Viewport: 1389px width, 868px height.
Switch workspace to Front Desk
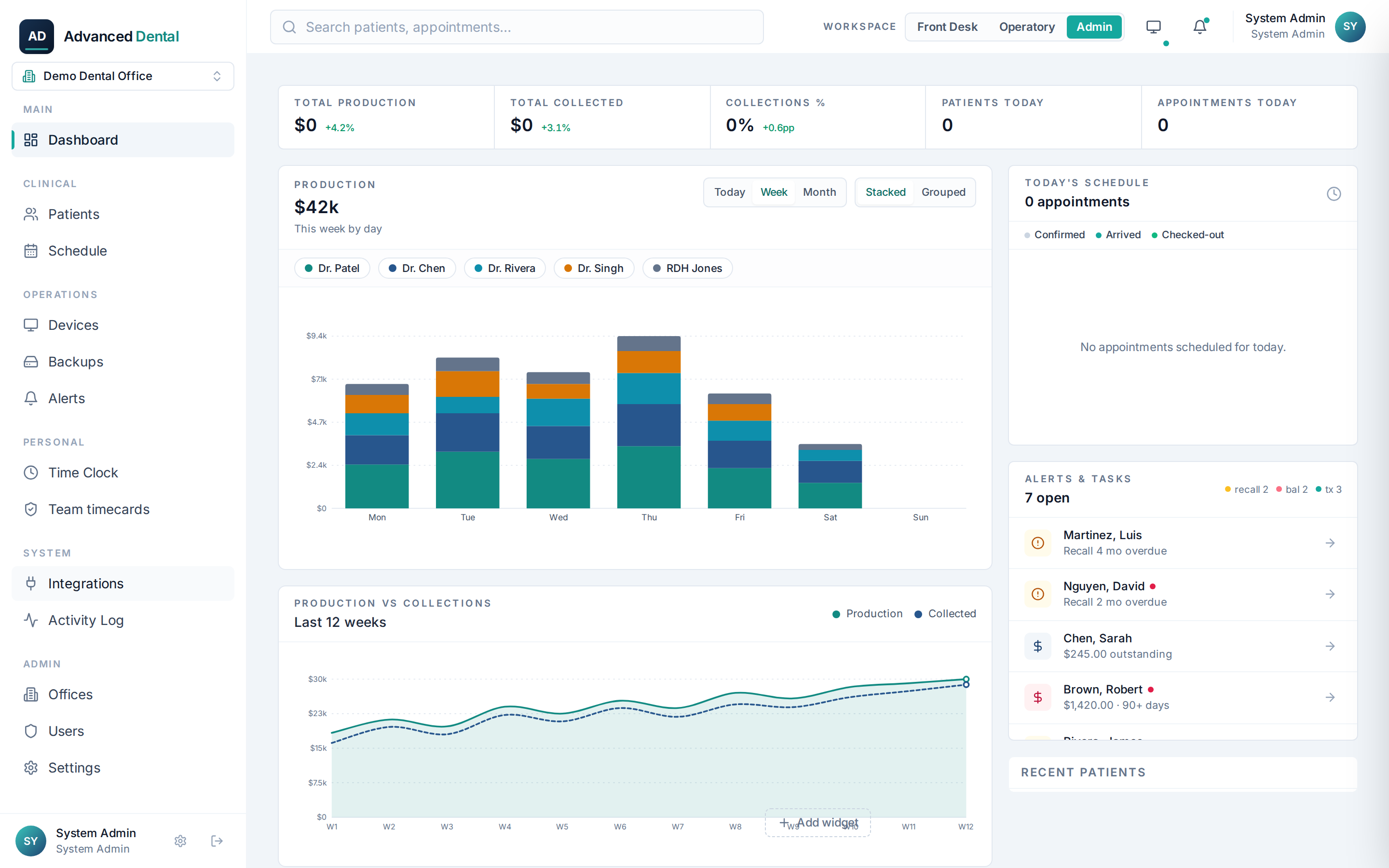coord(947,27)
